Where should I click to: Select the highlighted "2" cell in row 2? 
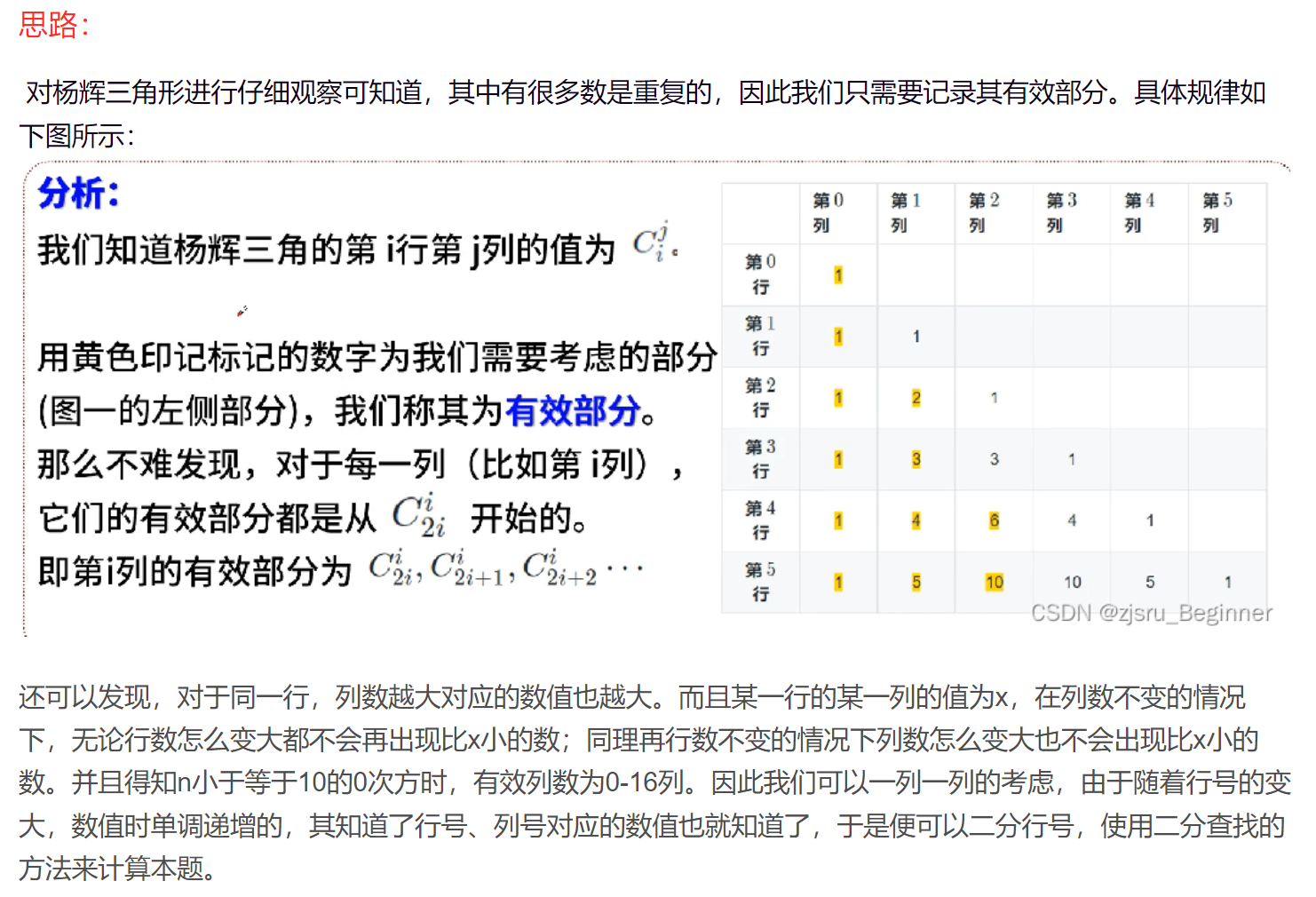(x=916, y=398)
